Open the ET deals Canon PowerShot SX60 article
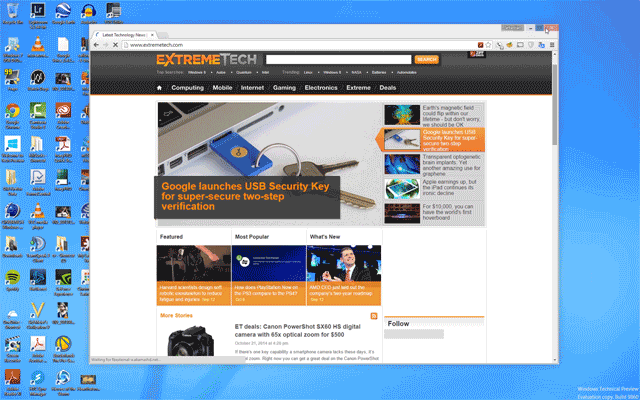The width and height of the screenshot is (640, 400). click(298, 331)
